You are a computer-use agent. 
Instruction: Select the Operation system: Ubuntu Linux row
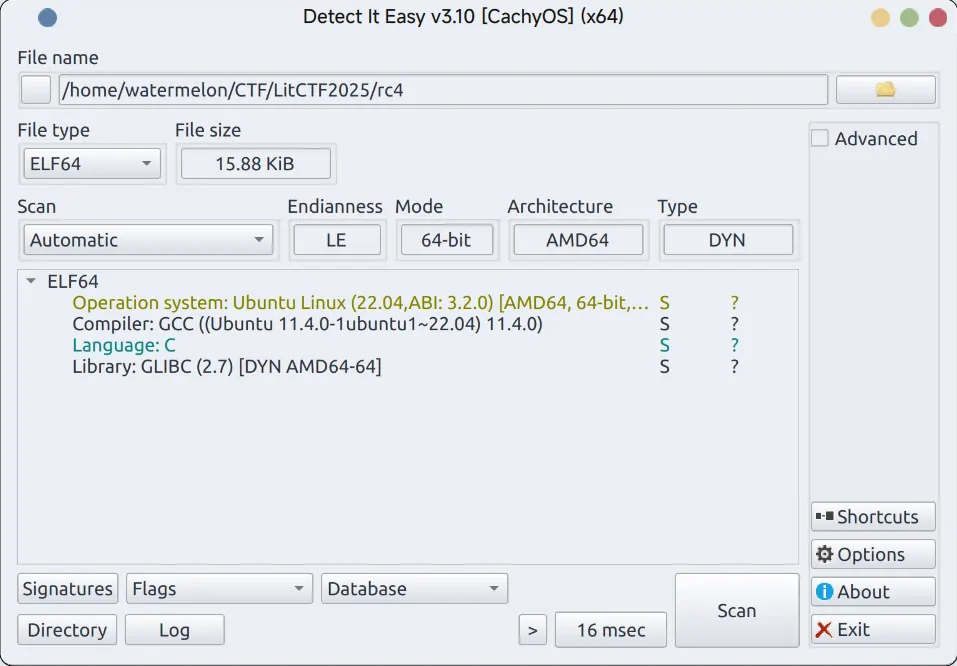[408, 303]
